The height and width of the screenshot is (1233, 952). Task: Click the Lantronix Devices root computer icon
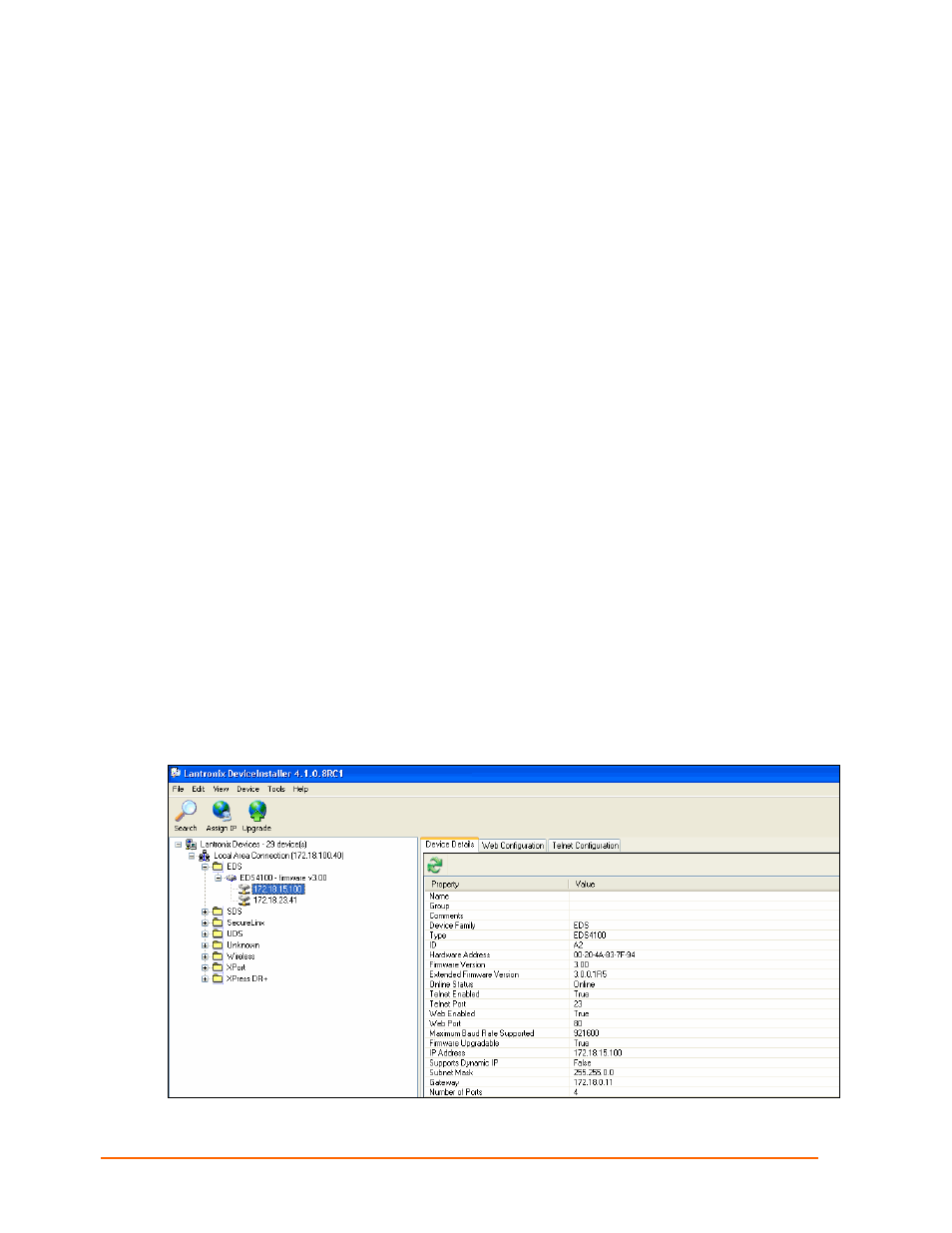[x=192, y=845]
